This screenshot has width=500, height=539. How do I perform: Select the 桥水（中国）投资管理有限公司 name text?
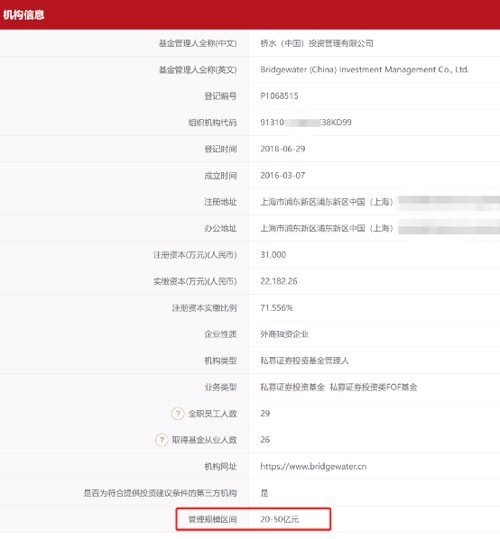(316, 43)
